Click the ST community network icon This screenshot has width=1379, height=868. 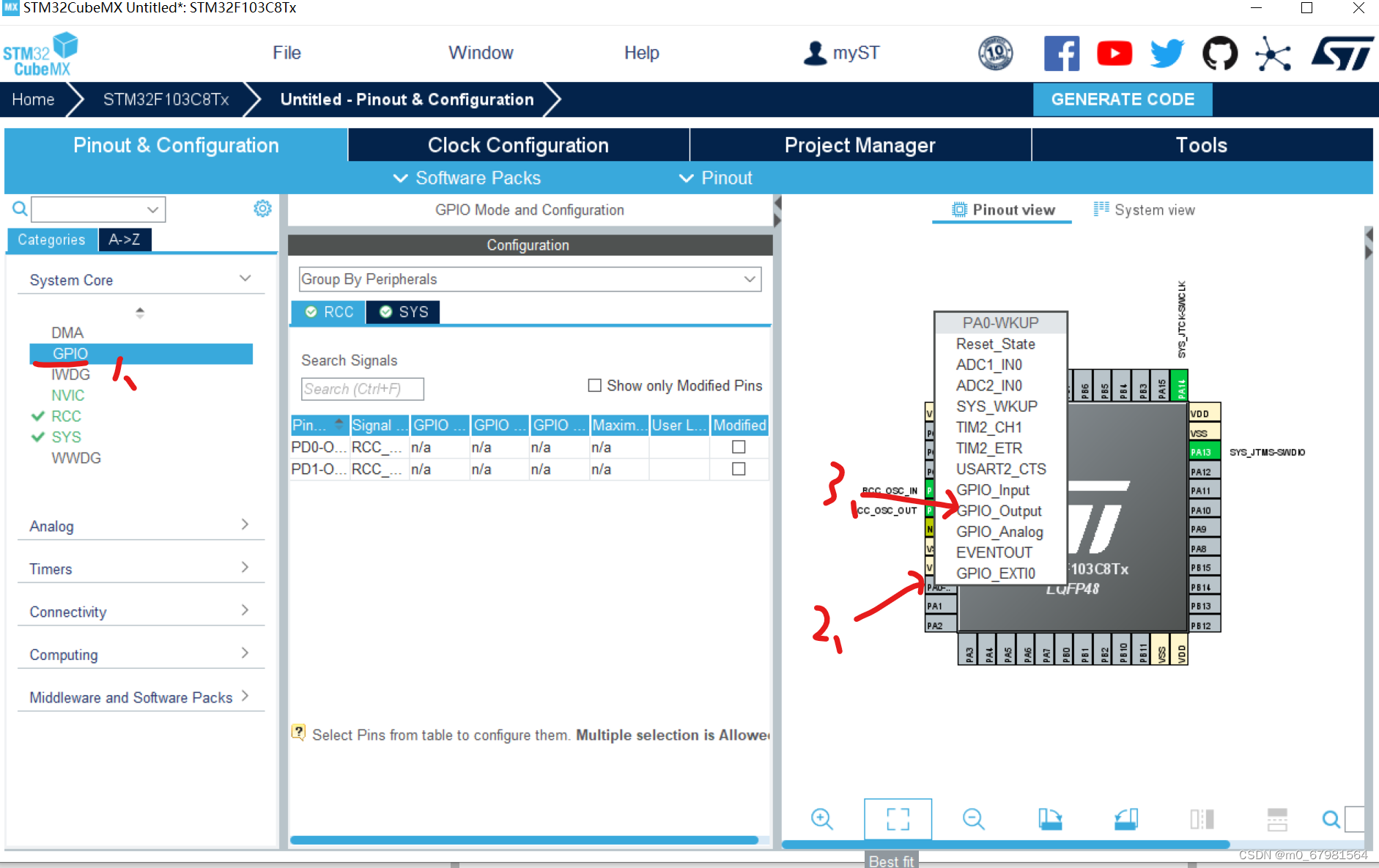click(x=1273, y=53)
